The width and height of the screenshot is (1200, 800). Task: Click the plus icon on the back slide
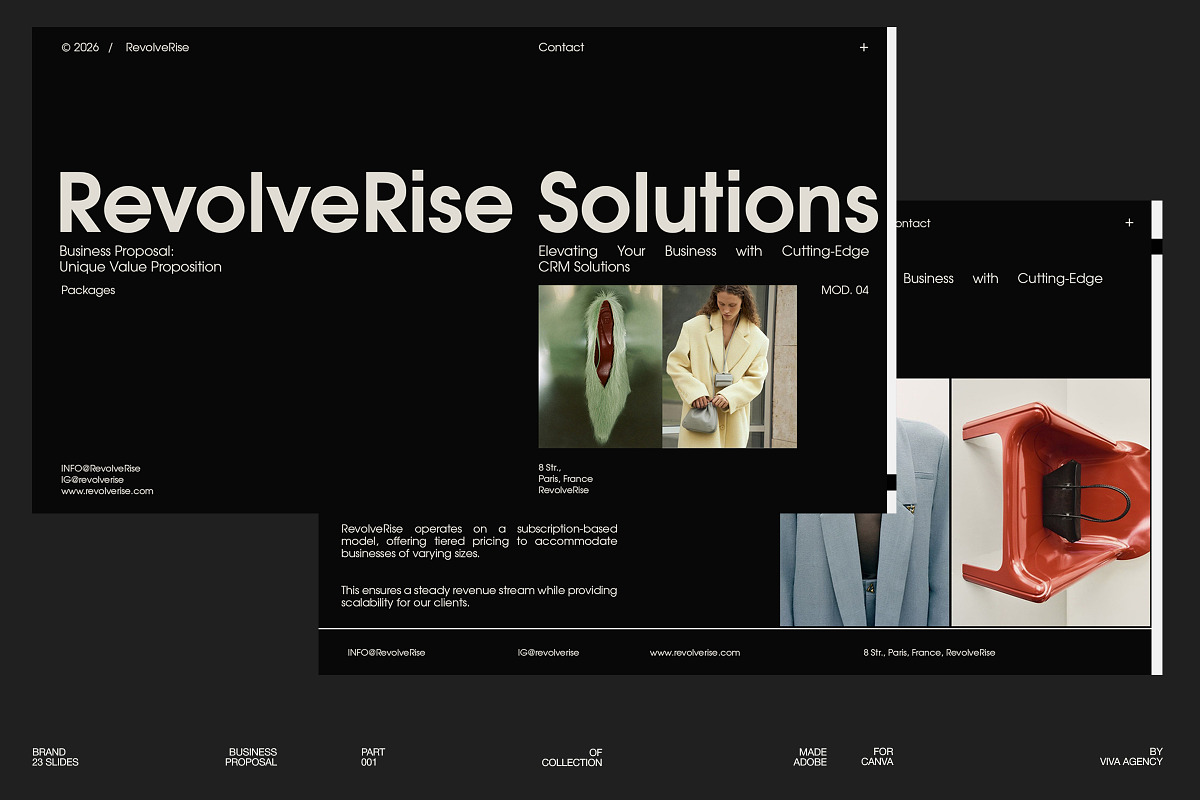(x=1129, y=223)
